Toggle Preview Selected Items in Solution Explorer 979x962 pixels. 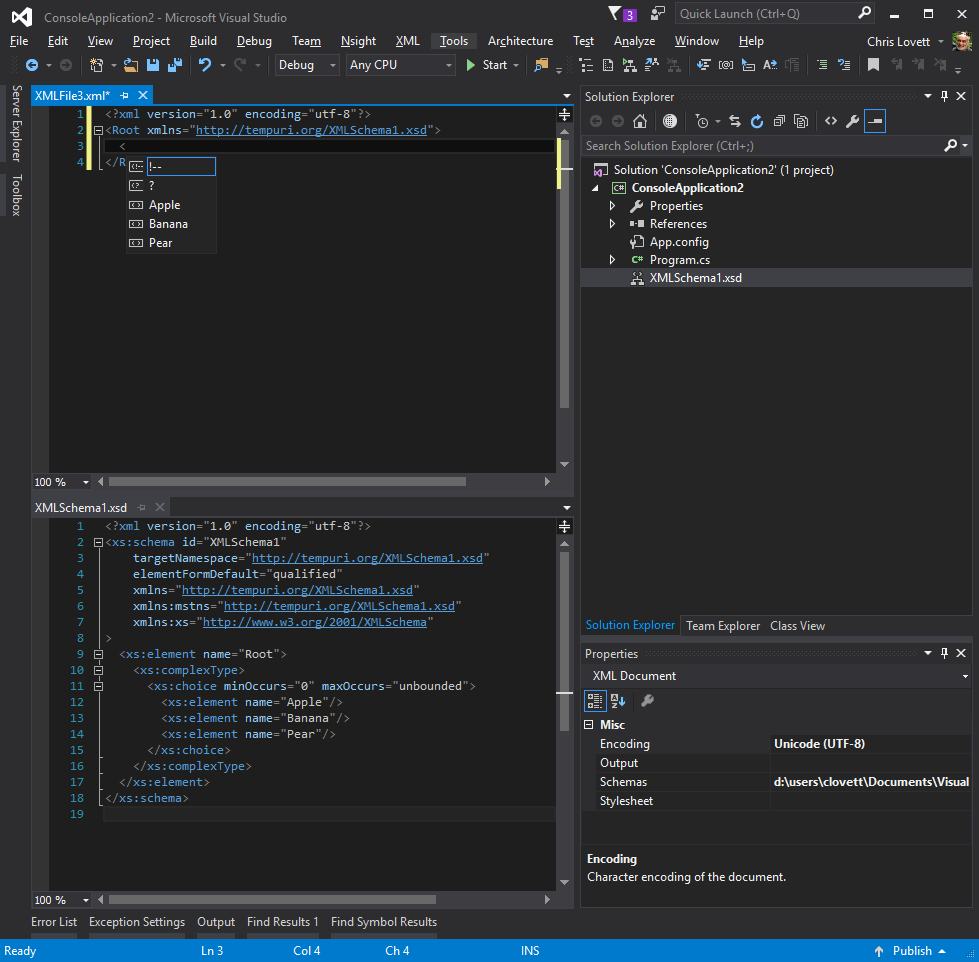(875, 121)
